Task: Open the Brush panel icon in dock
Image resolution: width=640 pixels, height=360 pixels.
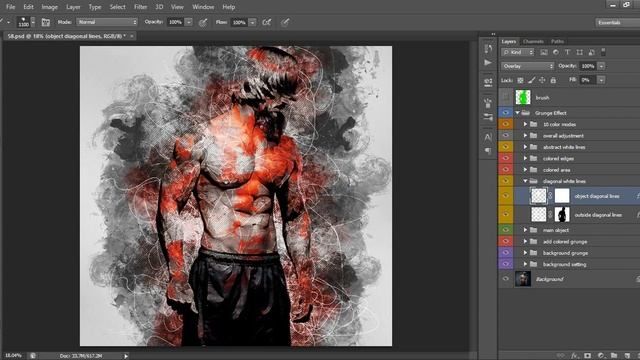Action: 488,117
